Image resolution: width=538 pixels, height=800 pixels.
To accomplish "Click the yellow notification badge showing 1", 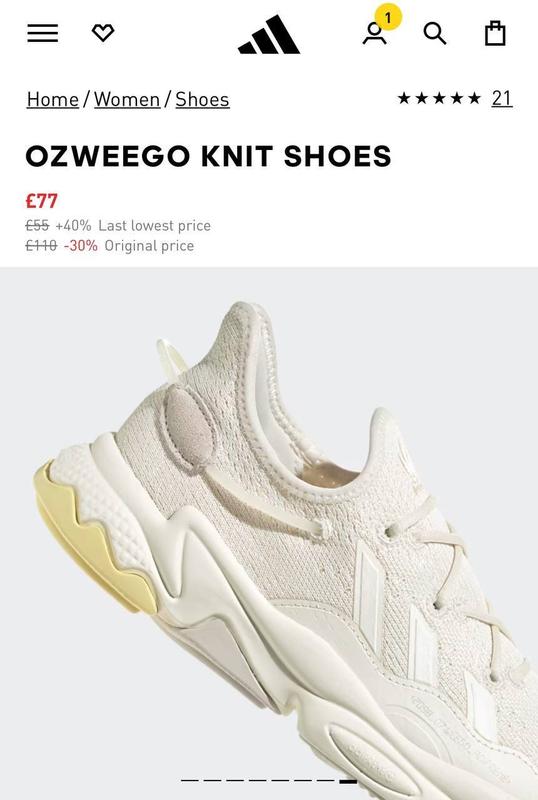I will (x=388, y=18).
